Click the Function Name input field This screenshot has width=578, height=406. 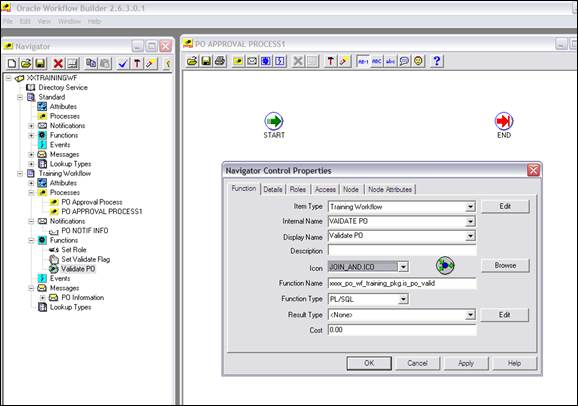tap(402, 284)
